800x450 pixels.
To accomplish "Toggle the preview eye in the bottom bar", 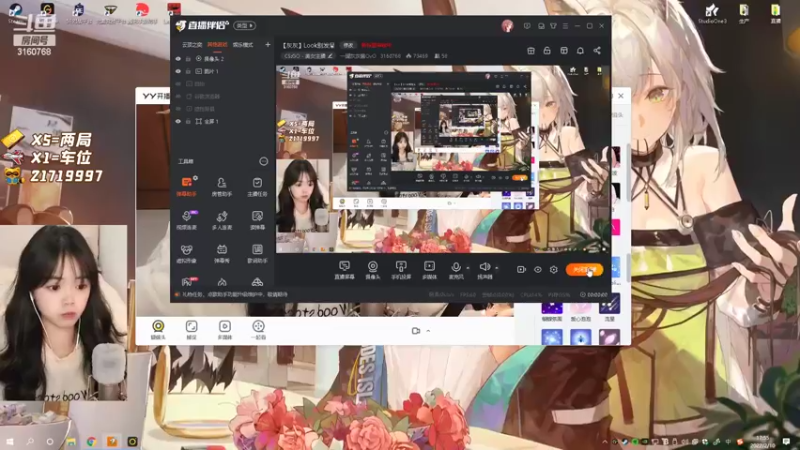I will (538, 269).
